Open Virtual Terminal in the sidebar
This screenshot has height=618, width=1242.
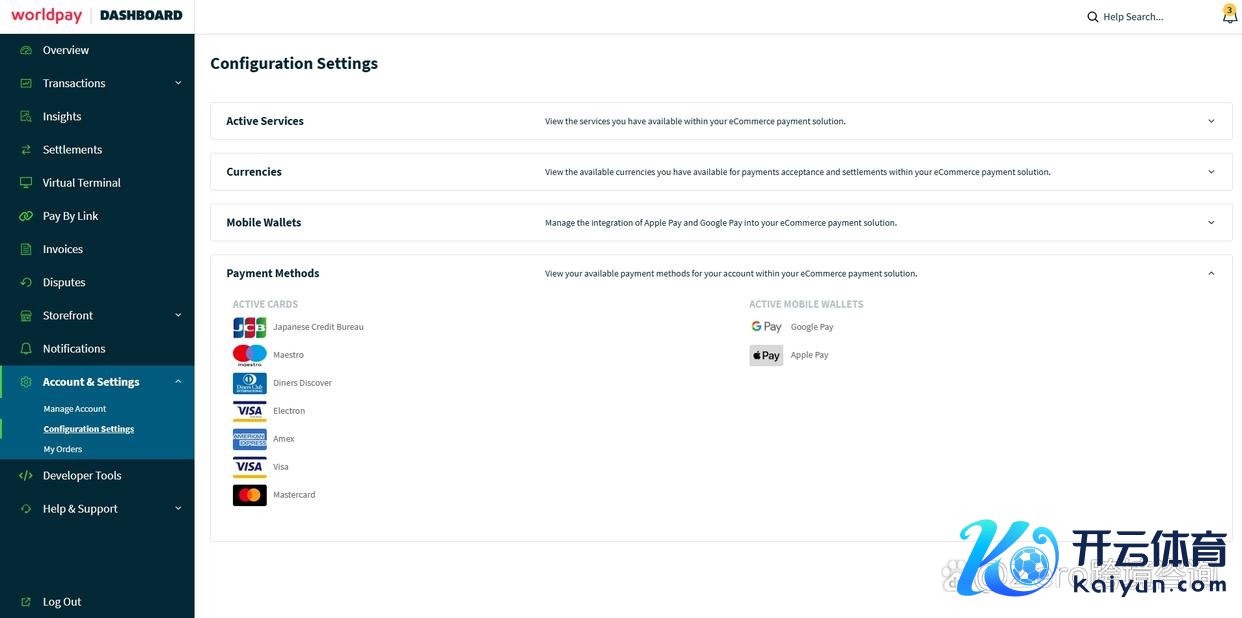tap(81, 183)
